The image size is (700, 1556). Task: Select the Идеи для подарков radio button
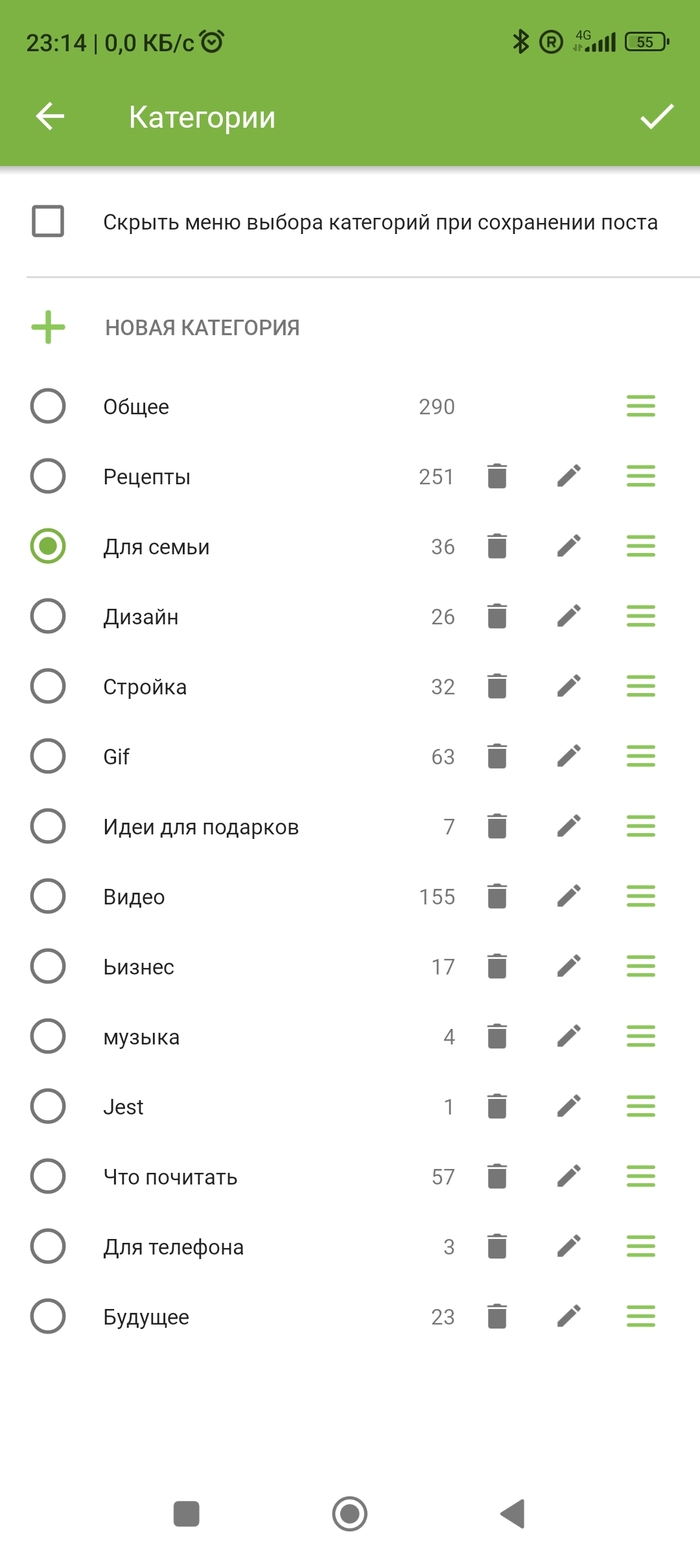point(48,827)
